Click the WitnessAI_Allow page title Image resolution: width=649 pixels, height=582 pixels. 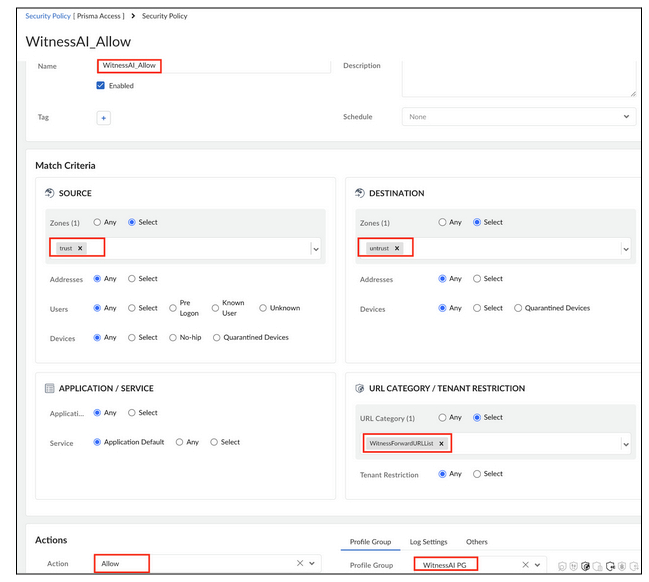click(78, 41)
